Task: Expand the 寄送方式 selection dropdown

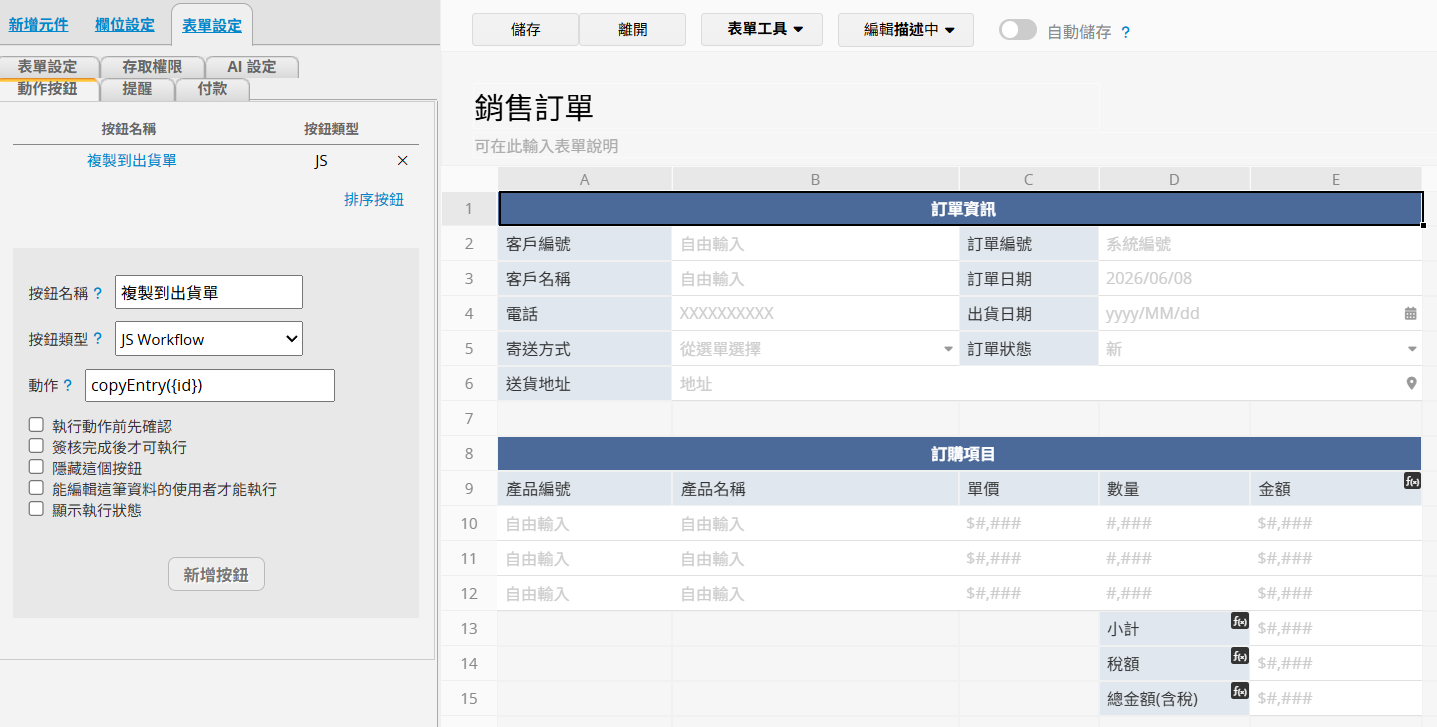Action: 948,349
